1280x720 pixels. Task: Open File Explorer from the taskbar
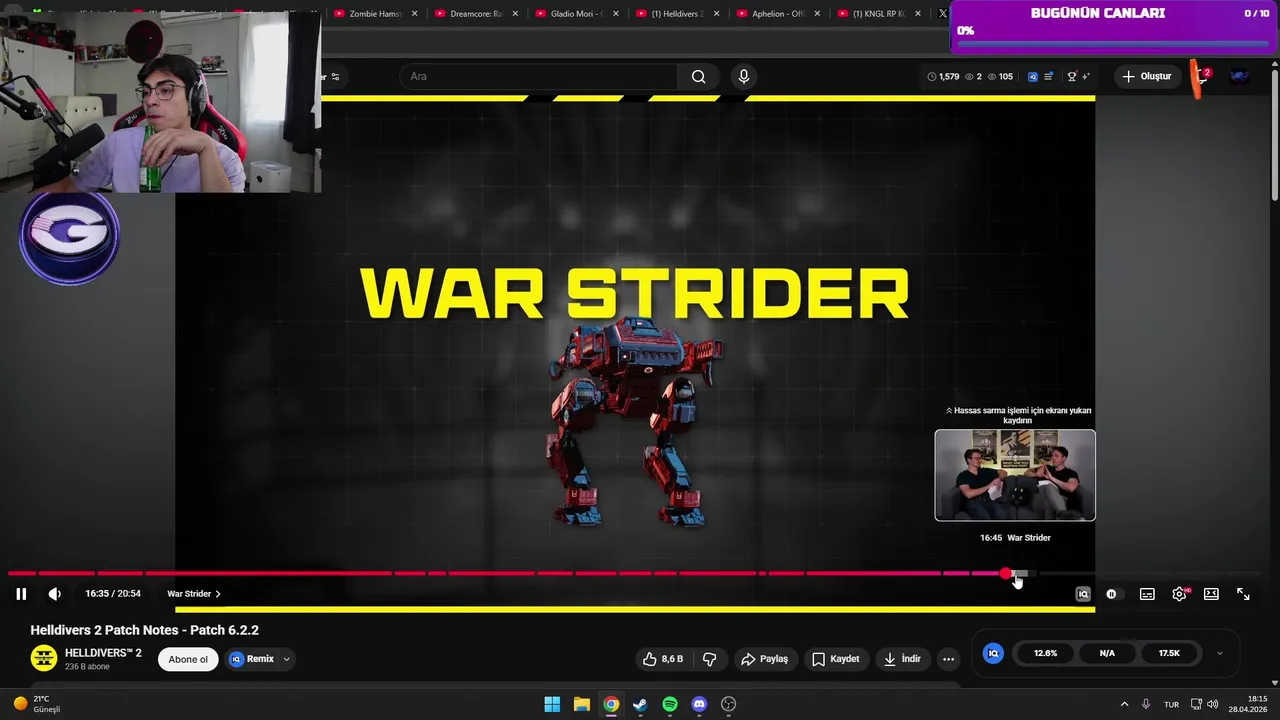[x=582, y=704]
